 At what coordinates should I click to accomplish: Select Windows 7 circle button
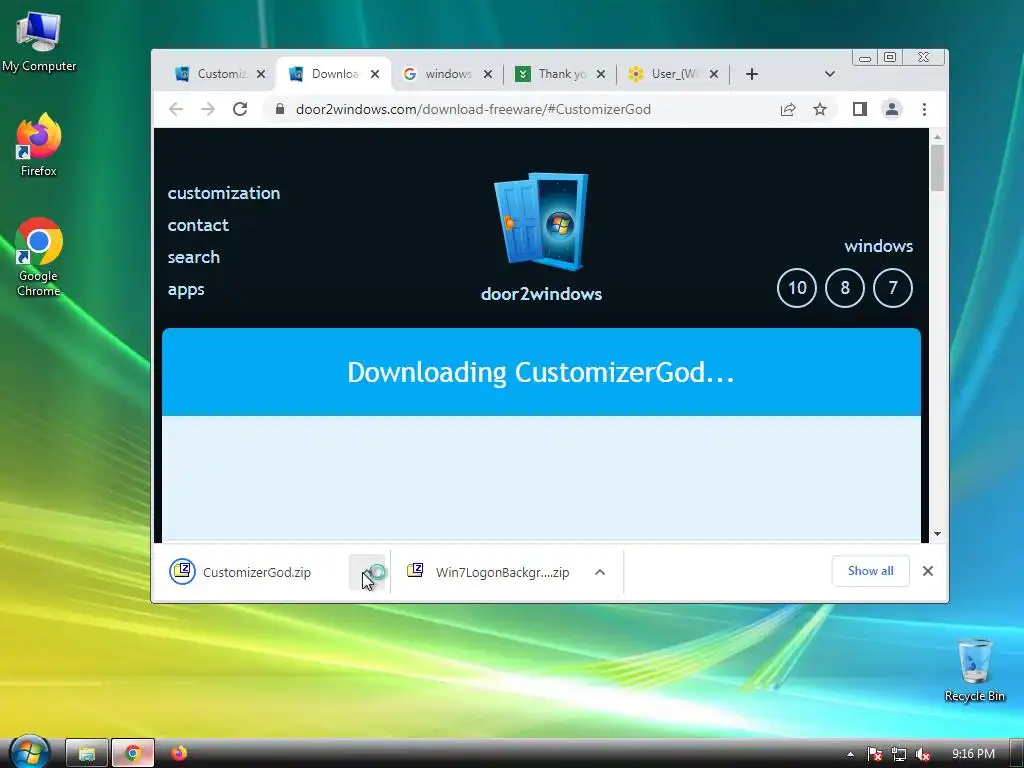click(x=893, y=287)
